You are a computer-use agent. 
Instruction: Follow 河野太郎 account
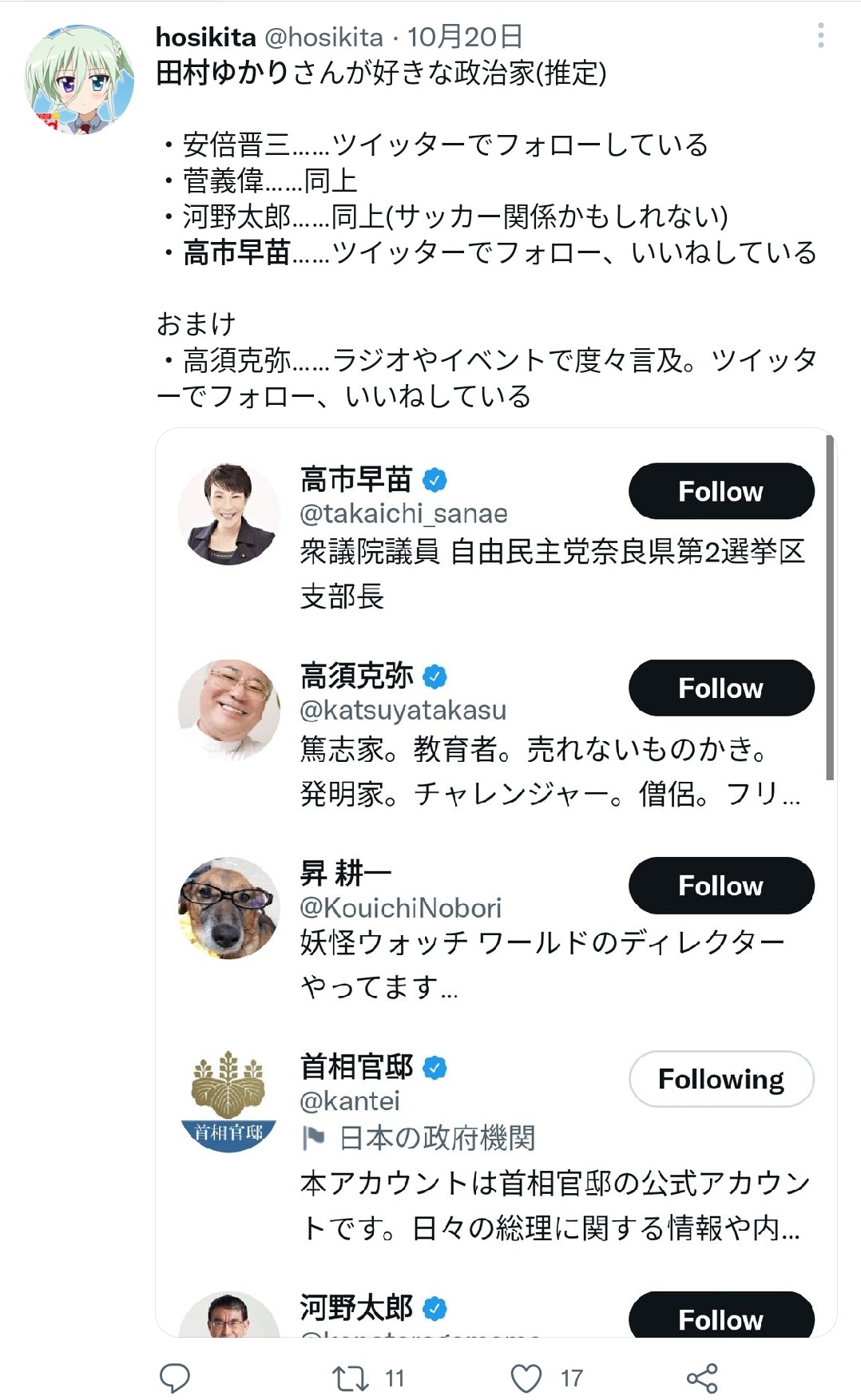pyautogui.click(x=721, y=1314)
